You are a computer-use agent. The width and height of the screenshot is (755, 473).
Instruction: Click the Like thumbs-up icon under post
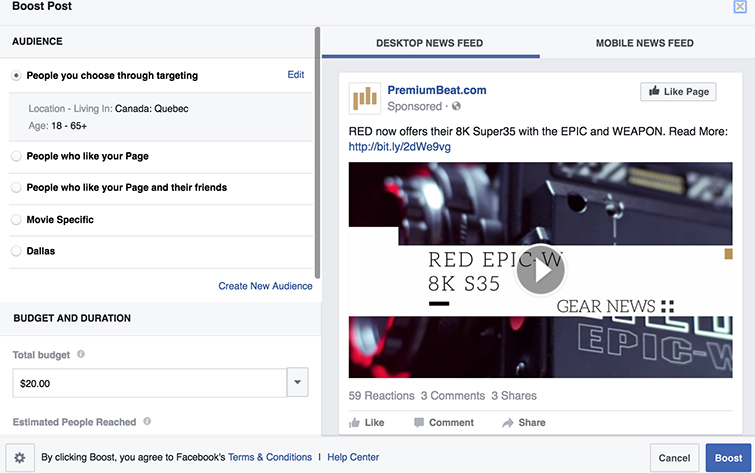pos(355,423)
